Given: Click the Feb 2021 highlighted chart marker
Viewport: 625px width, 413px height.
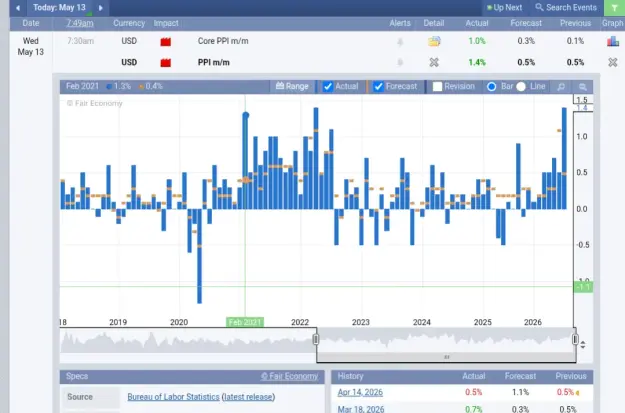Looking at the screenshot, I should (245, 322).
